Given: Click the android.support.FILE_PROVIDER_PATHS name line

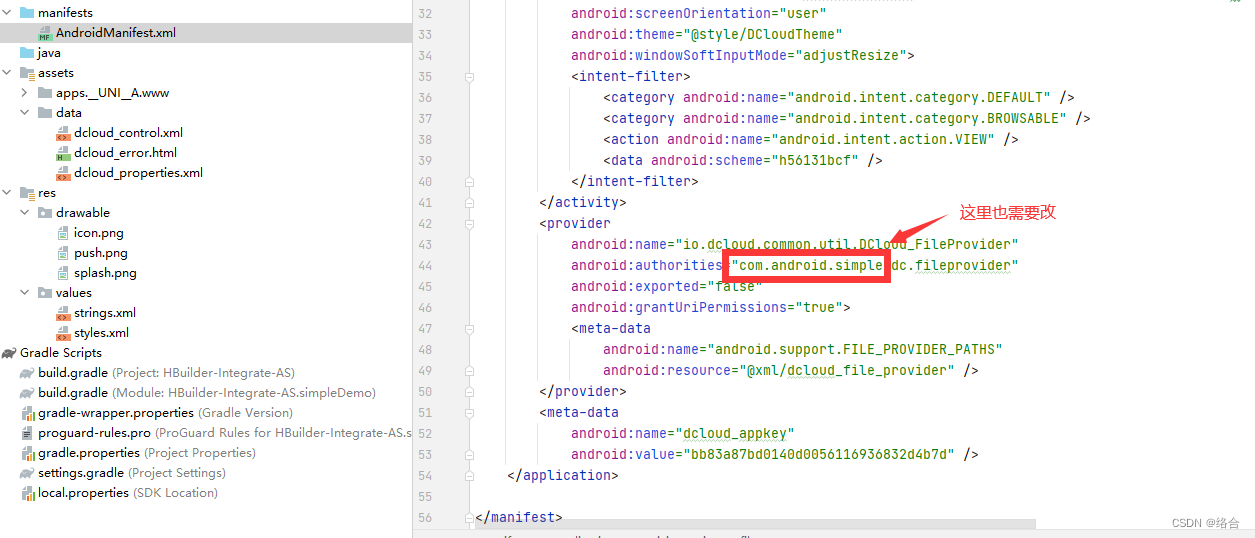Looking at the screenshot, I should pyautogui.click(x=803, y=350).
